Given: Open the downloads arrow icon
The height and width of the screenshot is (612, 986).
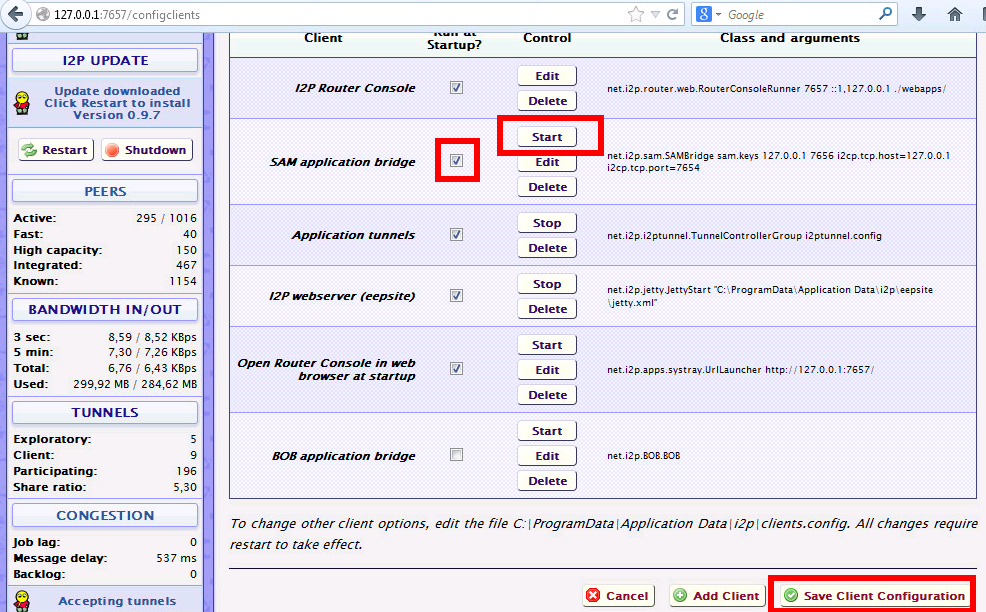Looking at the screenshot, I should coord(919,15).
